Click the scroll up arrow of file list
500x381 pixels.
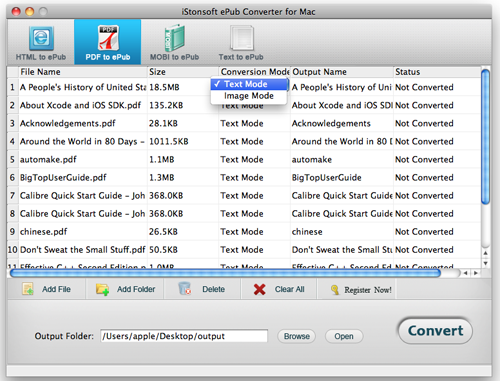click(486, 253)
